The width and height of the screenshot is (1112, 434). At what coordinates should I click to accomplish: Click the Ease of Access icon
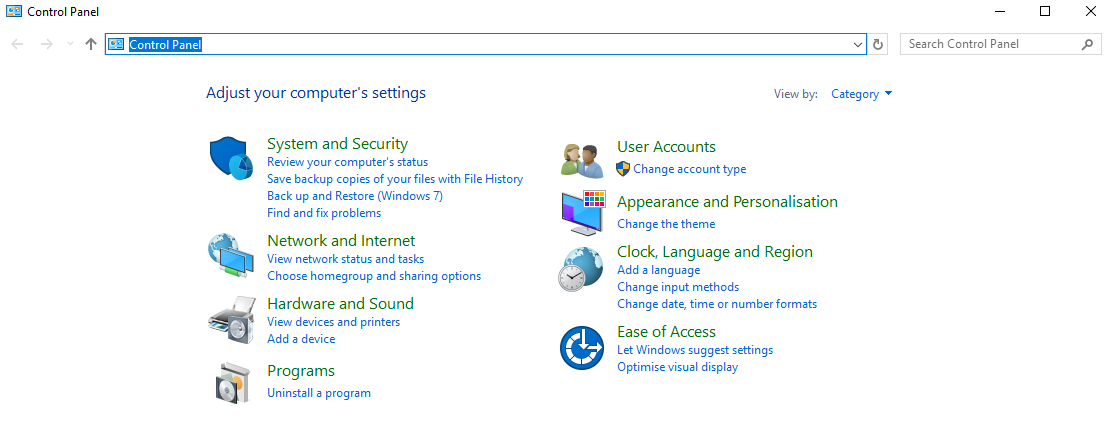pos(582,348)
